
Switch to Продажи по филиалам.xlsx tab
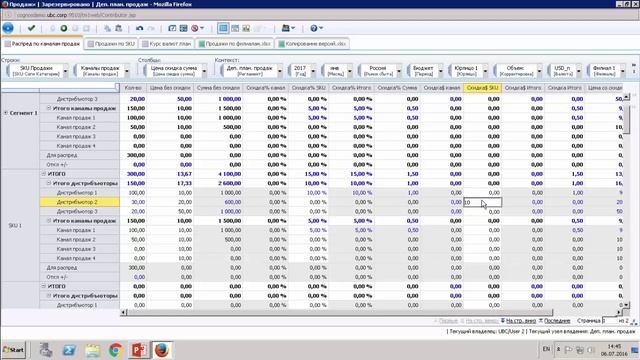click(235, 44)
